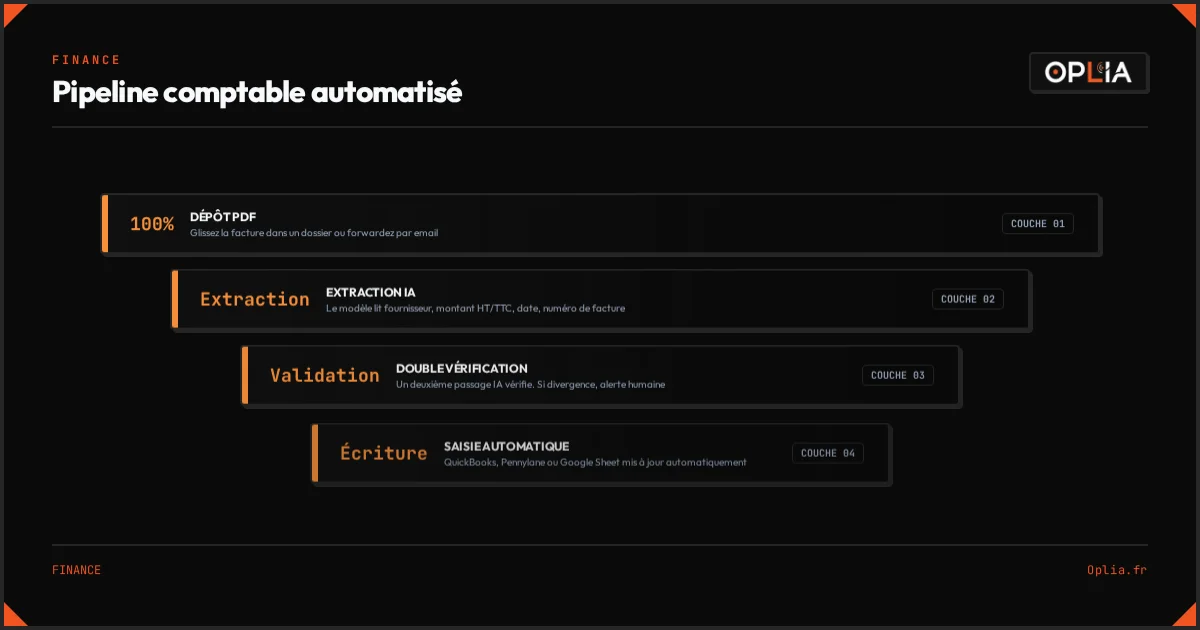Click the orange 'Extraction' label
The image size is (1200, 630).
tap(255, 299)
